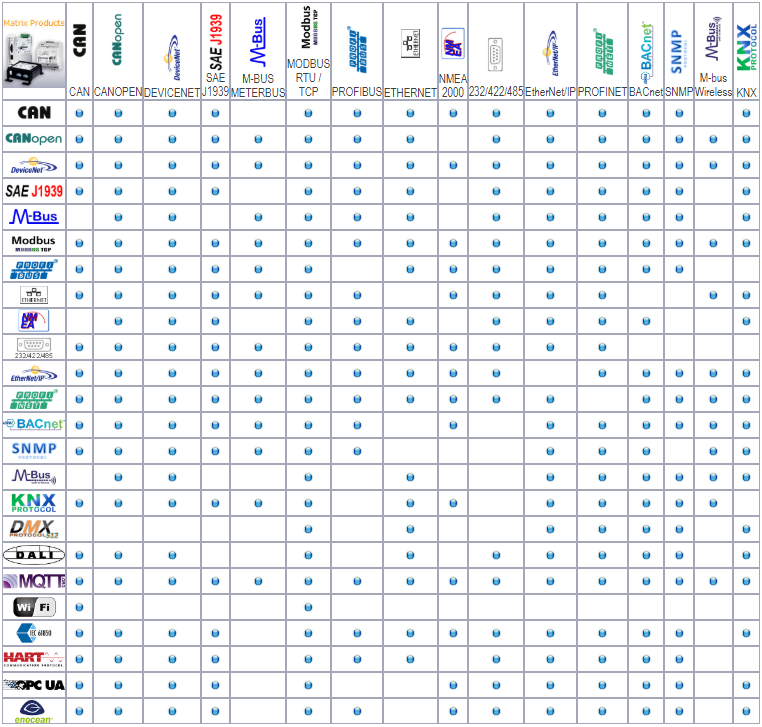Viewport: 762px width, 727px height.
Task: Click the SNMP logo in column header
Action: point(677,52)
